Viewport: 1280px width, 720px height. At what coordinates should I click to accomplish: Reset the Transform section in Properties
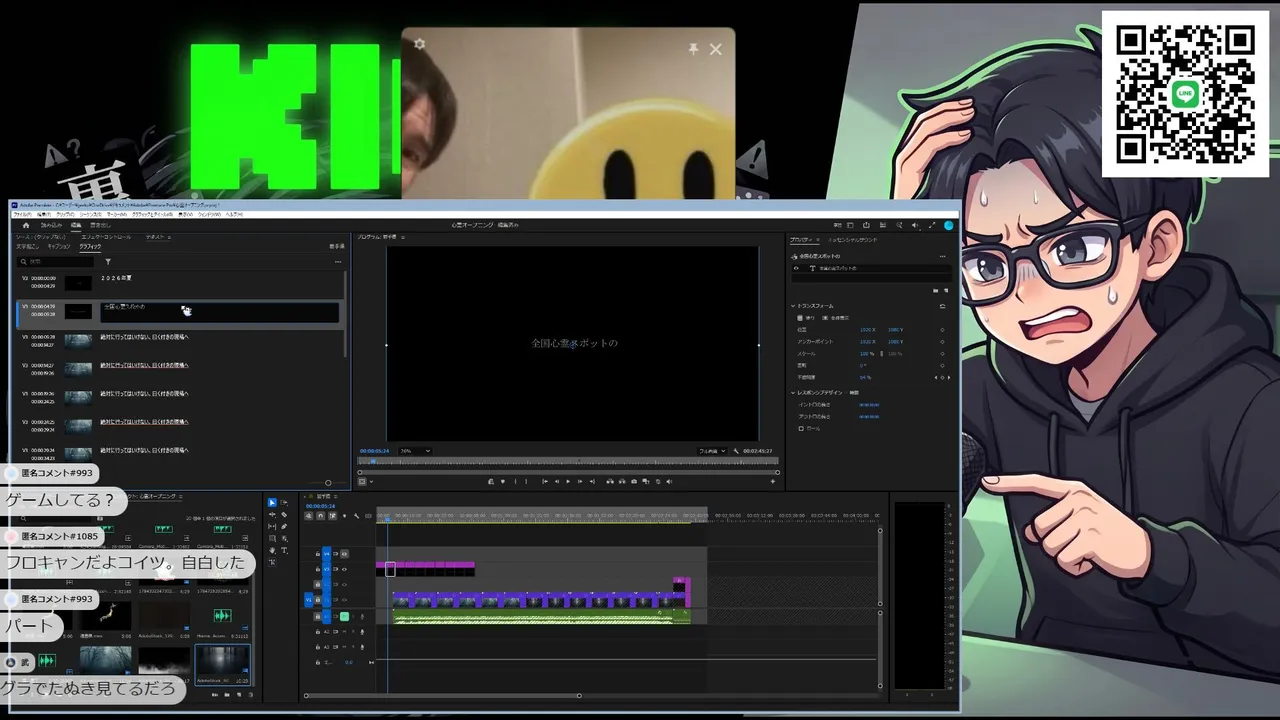point(942,306)
